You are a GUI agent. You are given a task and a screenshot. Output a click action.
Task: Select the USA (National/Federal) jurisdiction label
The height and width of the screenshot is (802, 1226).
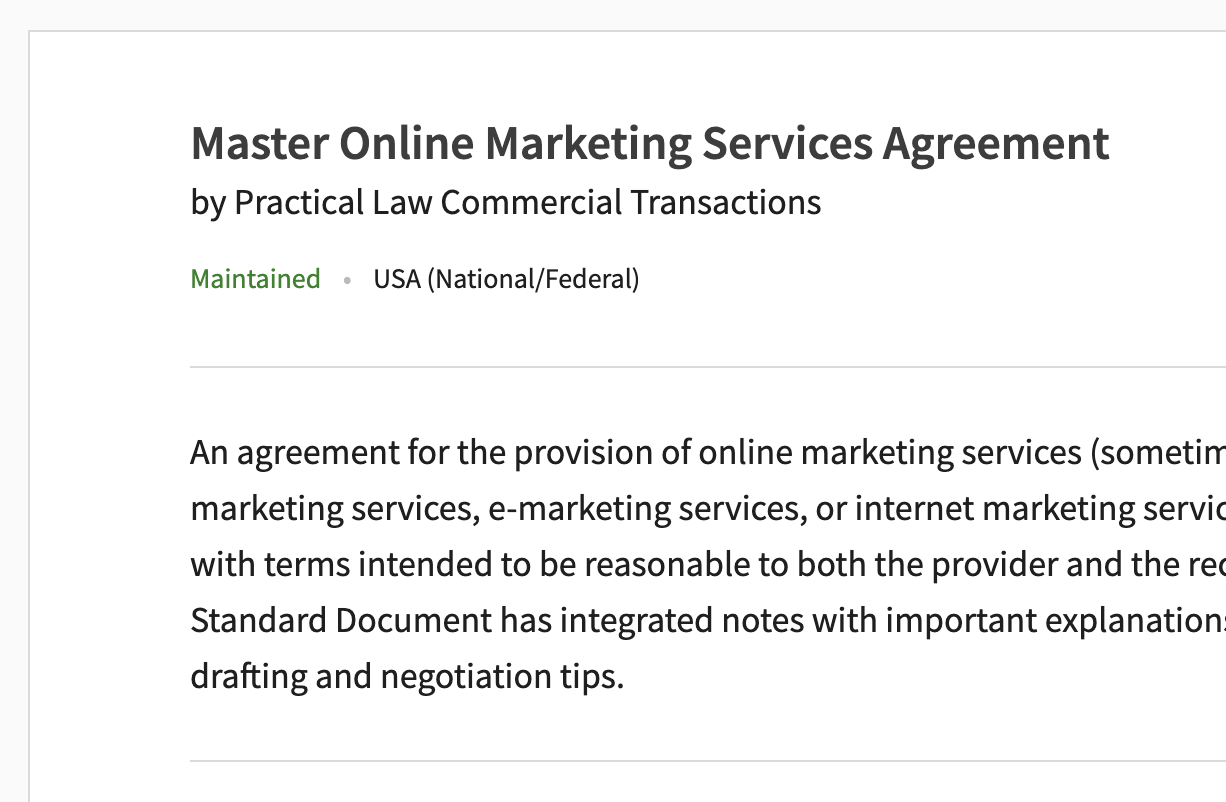(x=506, y=279)
